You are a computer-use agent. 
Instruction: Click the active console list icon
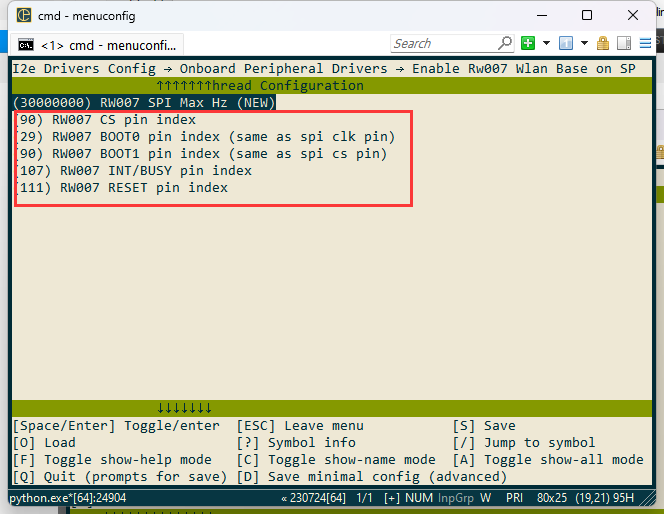pos(566,43)
